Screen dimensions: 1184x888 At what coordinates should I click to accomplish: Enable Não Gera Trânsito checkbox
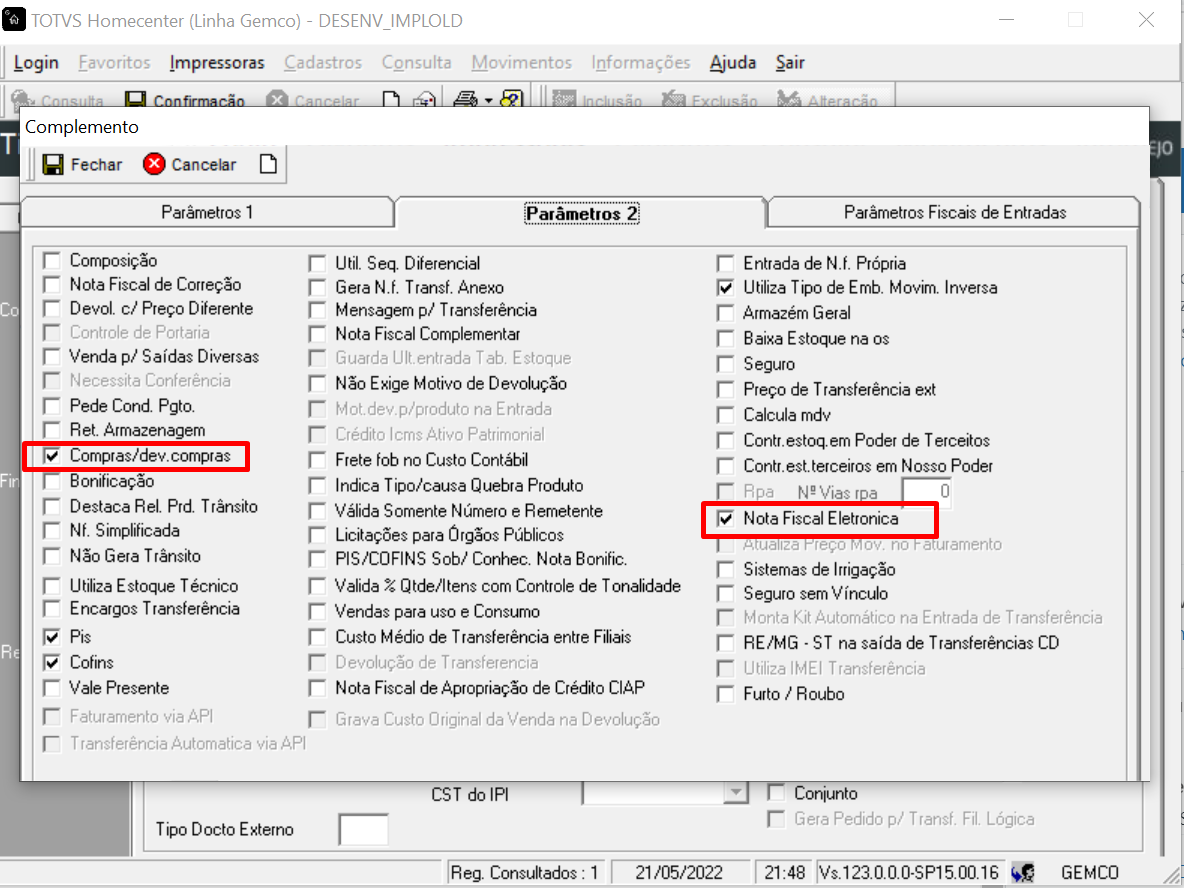pos(51,557)
